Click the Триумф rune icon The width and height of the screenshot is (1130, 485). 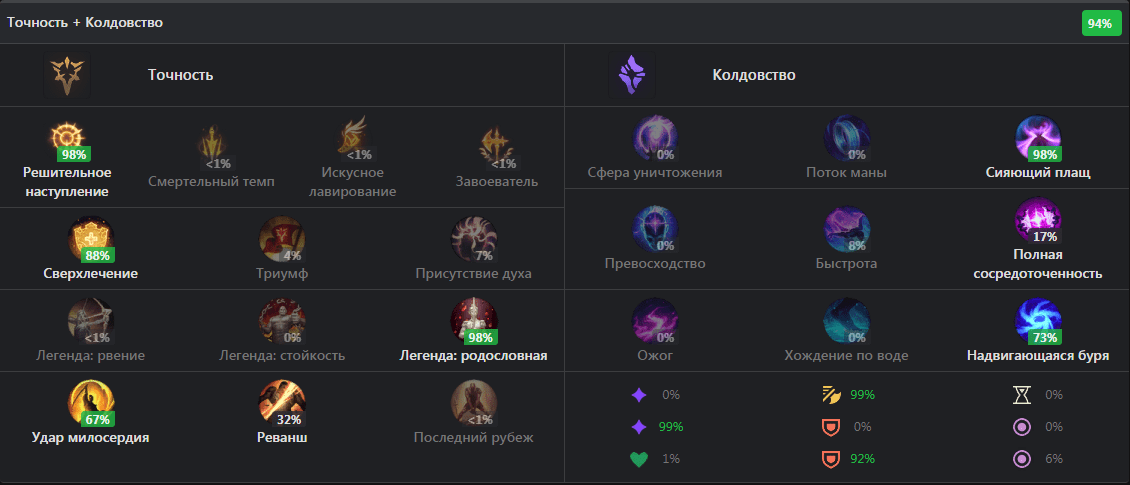282,239
